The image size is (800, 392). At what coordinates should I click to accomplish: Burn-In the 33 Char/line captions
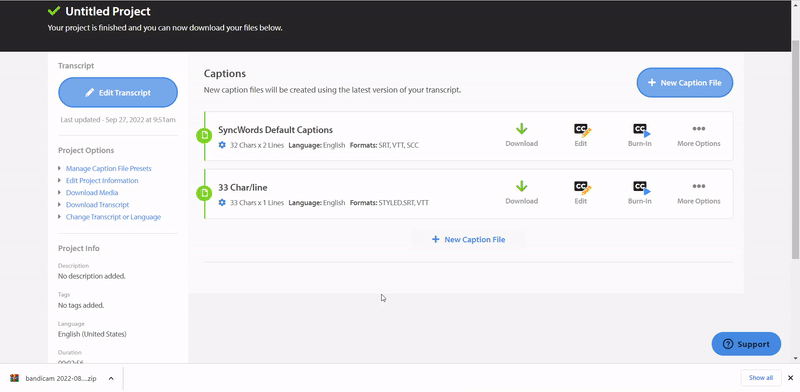click(640, 193)
